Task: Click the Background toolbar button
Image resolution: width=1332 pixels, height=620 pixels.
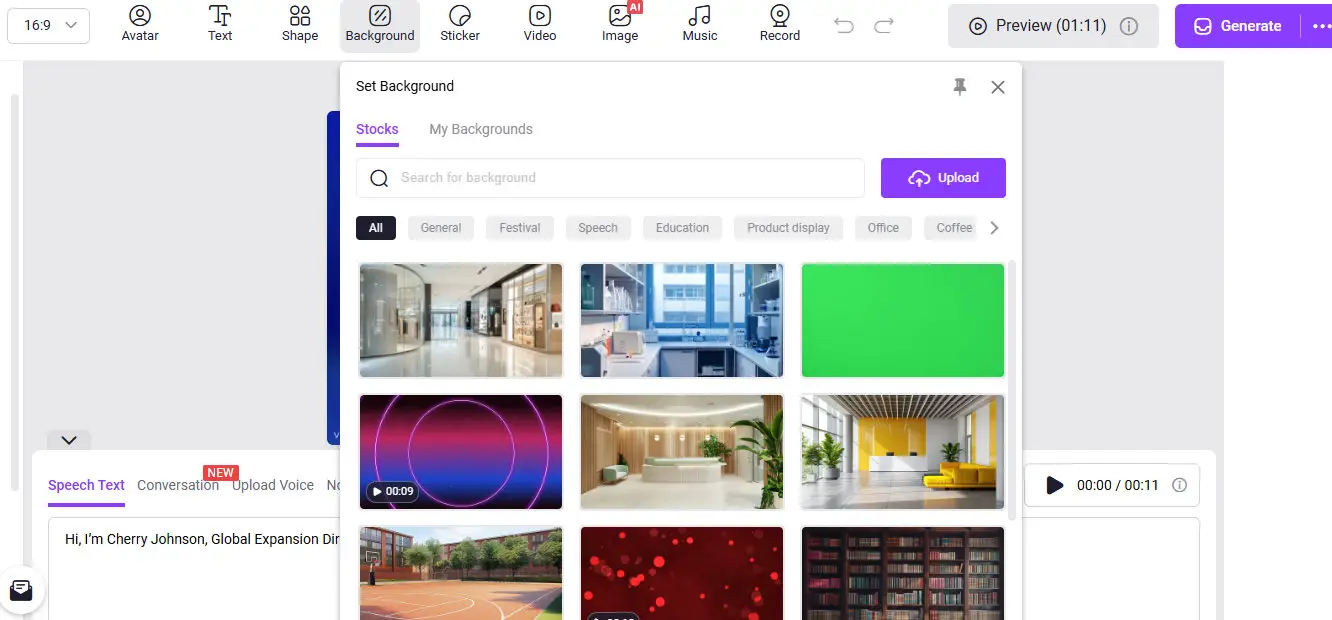Action: [380, 25]
